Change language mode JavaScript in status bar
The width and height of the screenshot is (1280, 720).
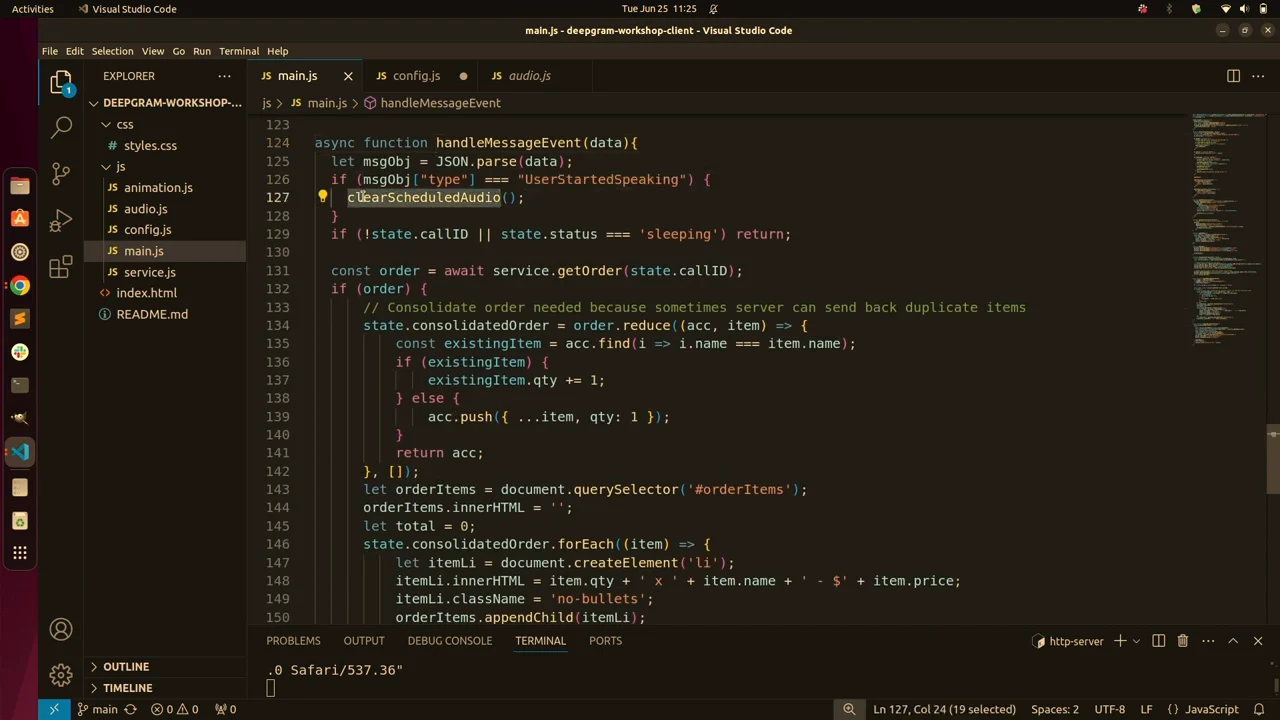click(1211, 709)
